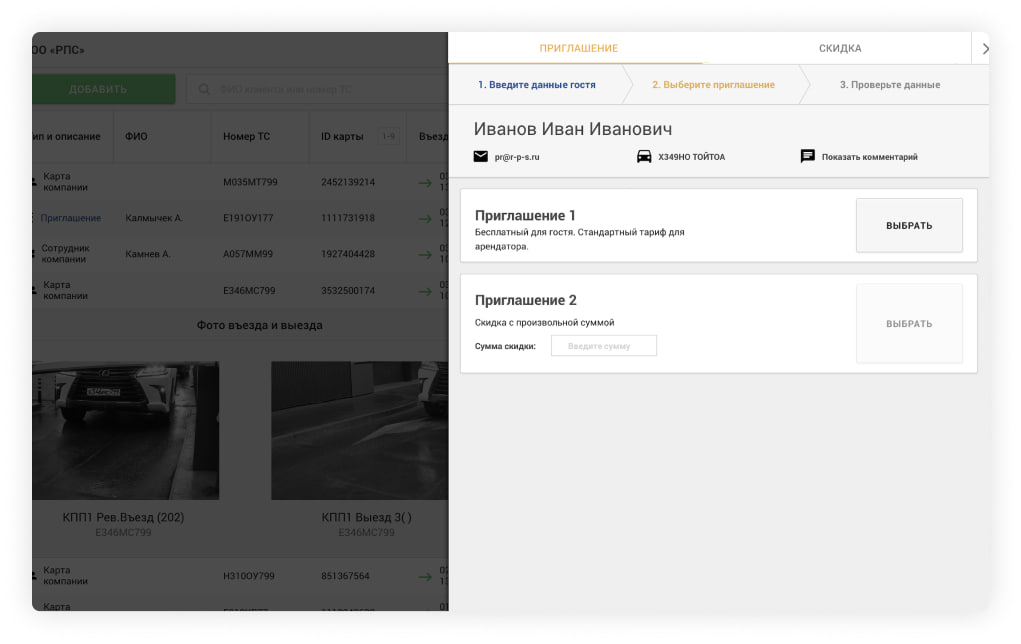Screen dimensions: 1021x644
Task: Open the КПП1 Рев.Въезд (202) photo
Action: 125,431
